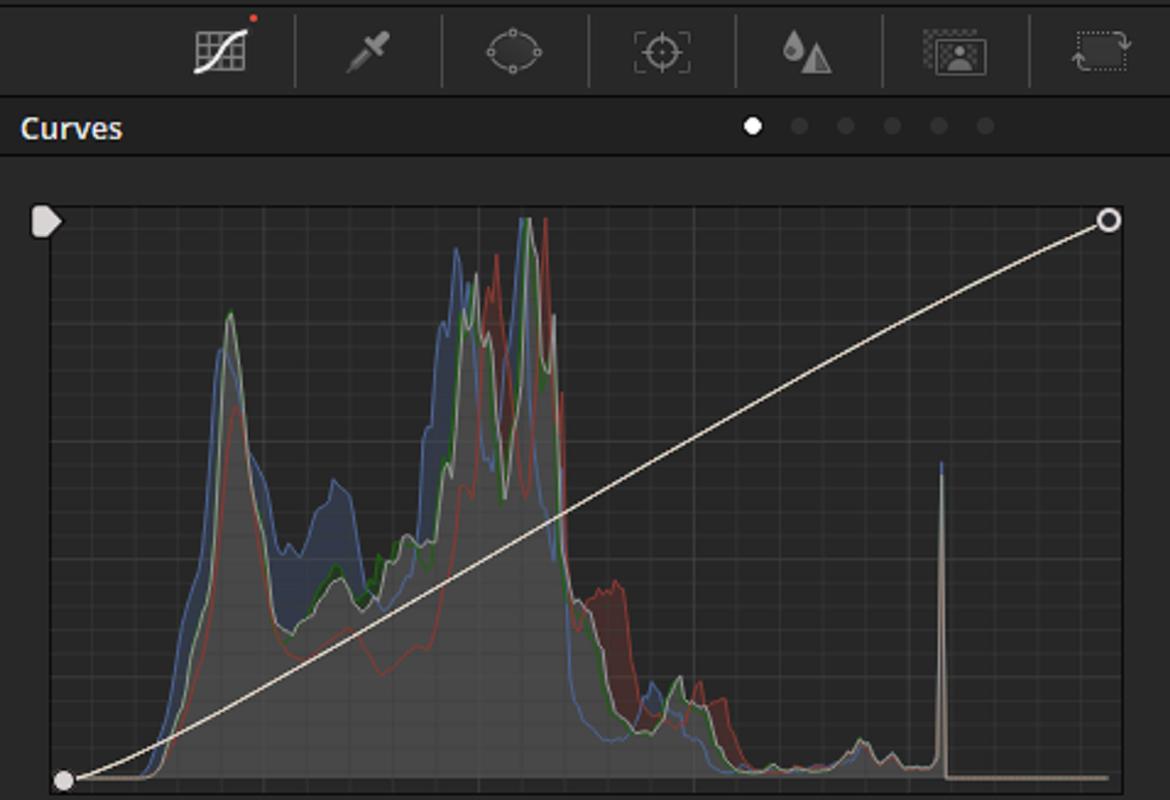The image size is (1170, 800).
Task: Open the Blur and Sharpen palette
Action: point(807,51)
